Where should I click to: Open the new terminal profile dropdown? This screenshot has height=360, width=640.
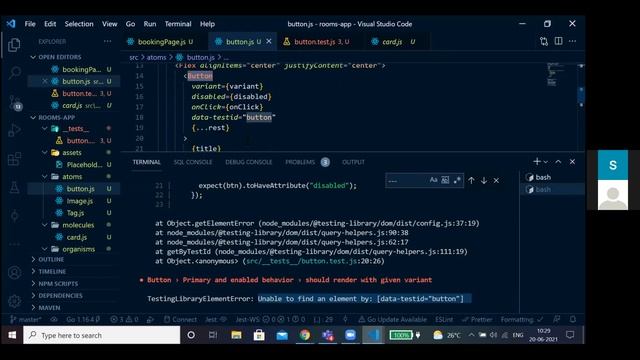click(x=546, y=162)
